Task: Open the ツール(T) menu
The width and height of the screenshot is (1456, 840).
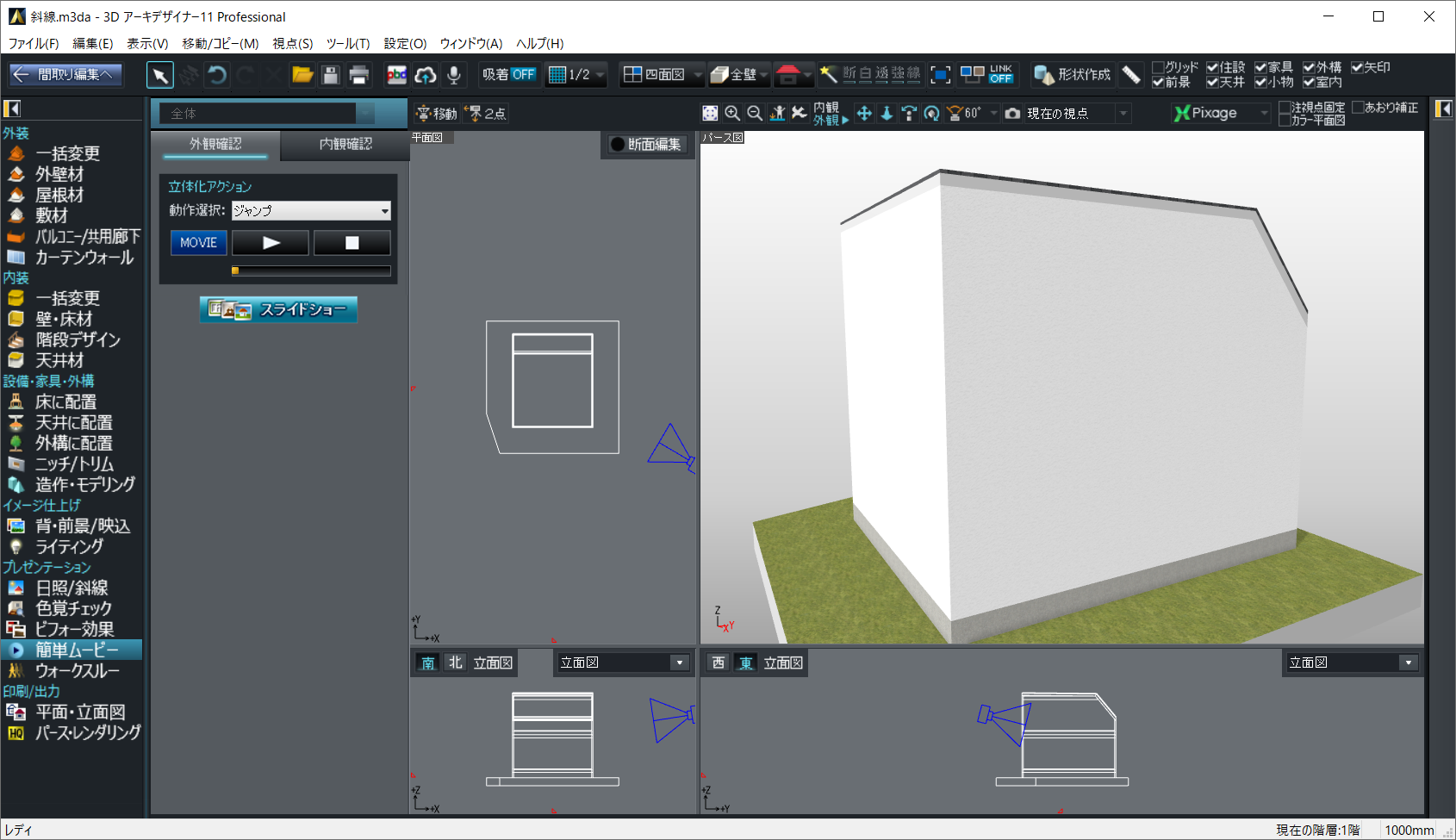Action: [x=347, y=43]
